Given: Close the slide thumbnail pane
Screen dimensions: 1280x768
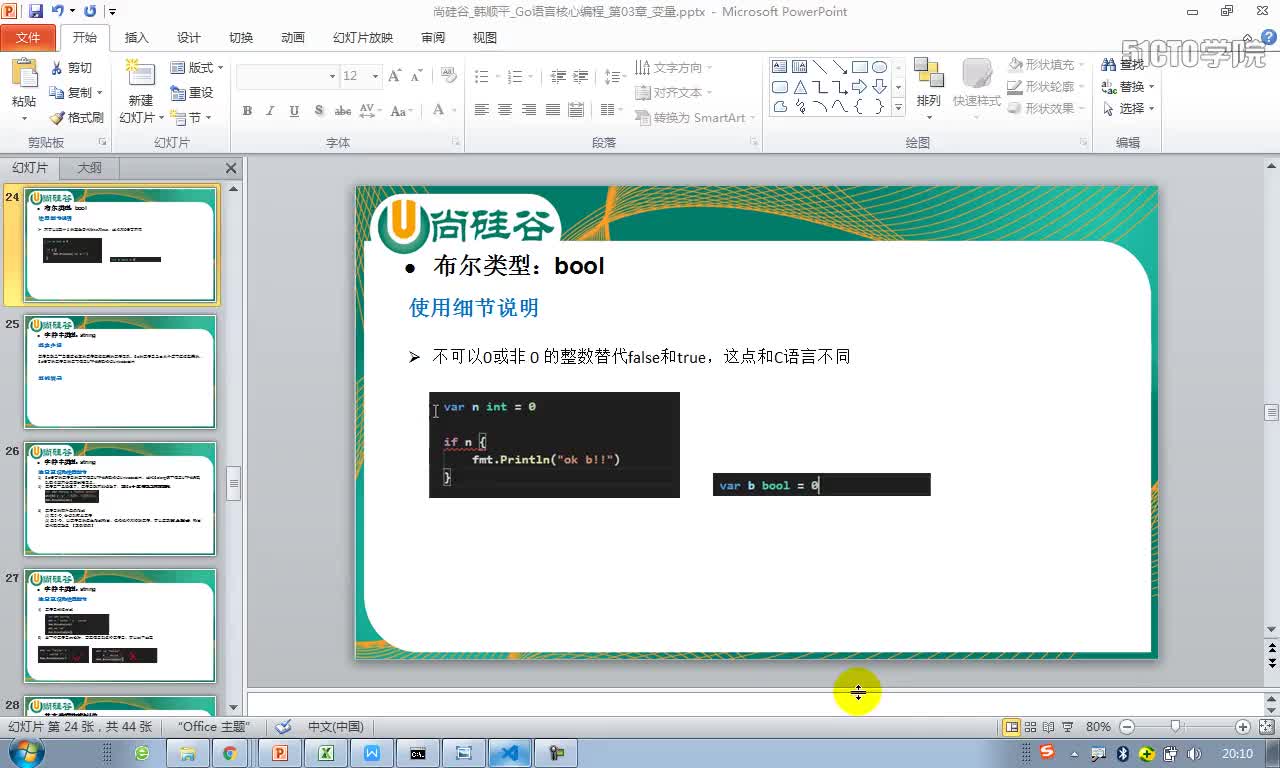Looking at the screenshot, I should click(231, 168).
